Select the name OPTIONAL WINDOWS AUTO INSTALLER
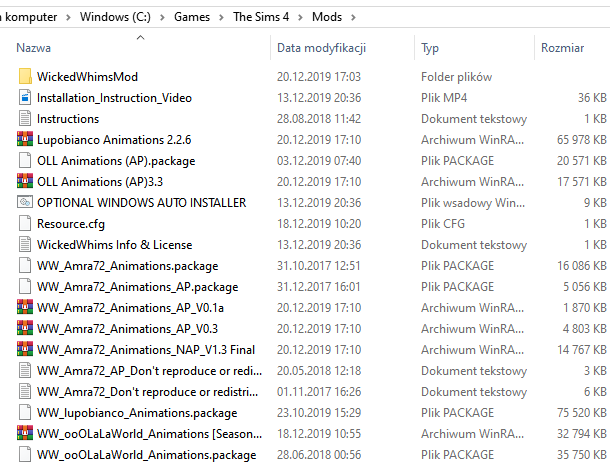610x467 pixels. click(x=142, y=203)
